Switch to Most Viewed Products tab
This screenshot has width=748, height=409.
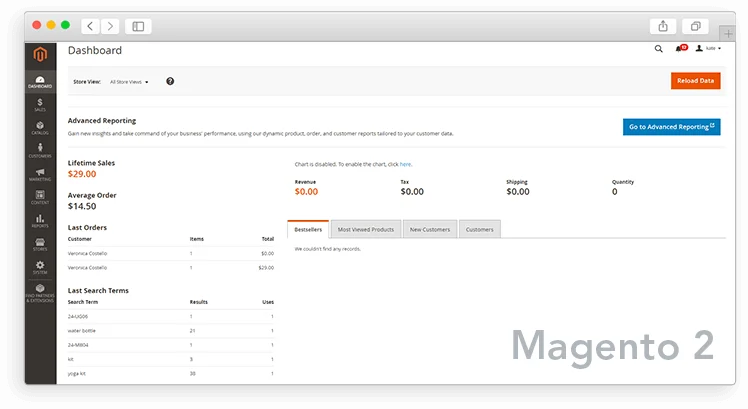366,230
